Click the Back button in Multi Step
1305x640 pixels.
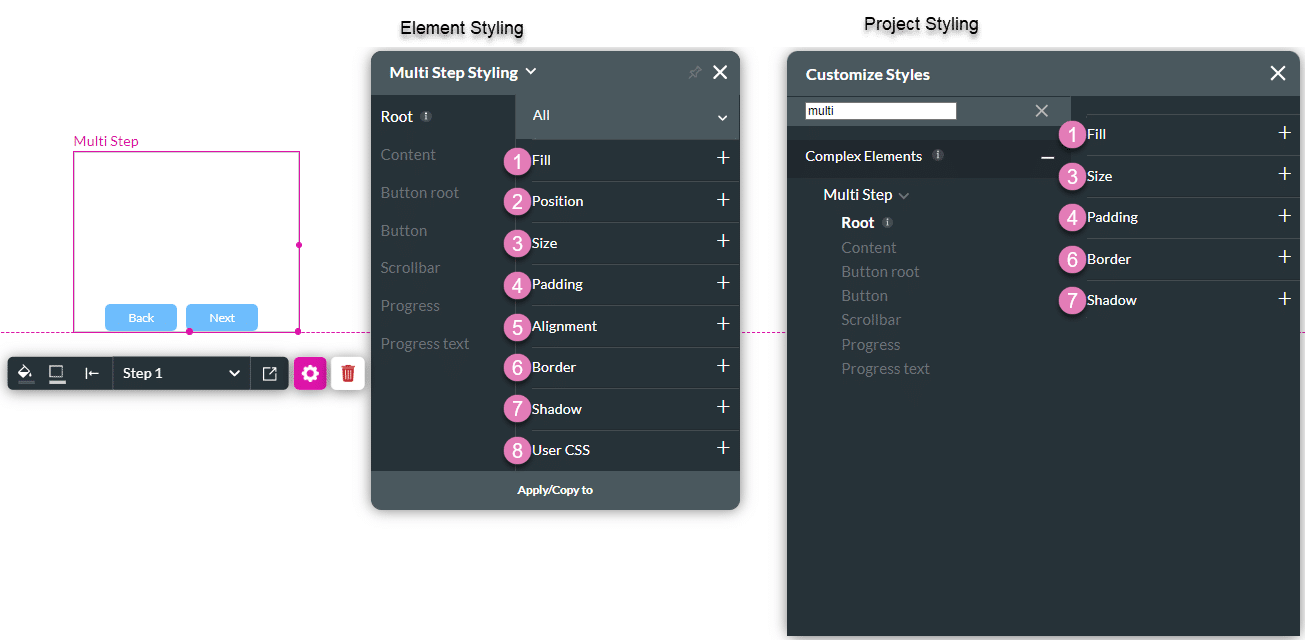click(x=141, y=318)
